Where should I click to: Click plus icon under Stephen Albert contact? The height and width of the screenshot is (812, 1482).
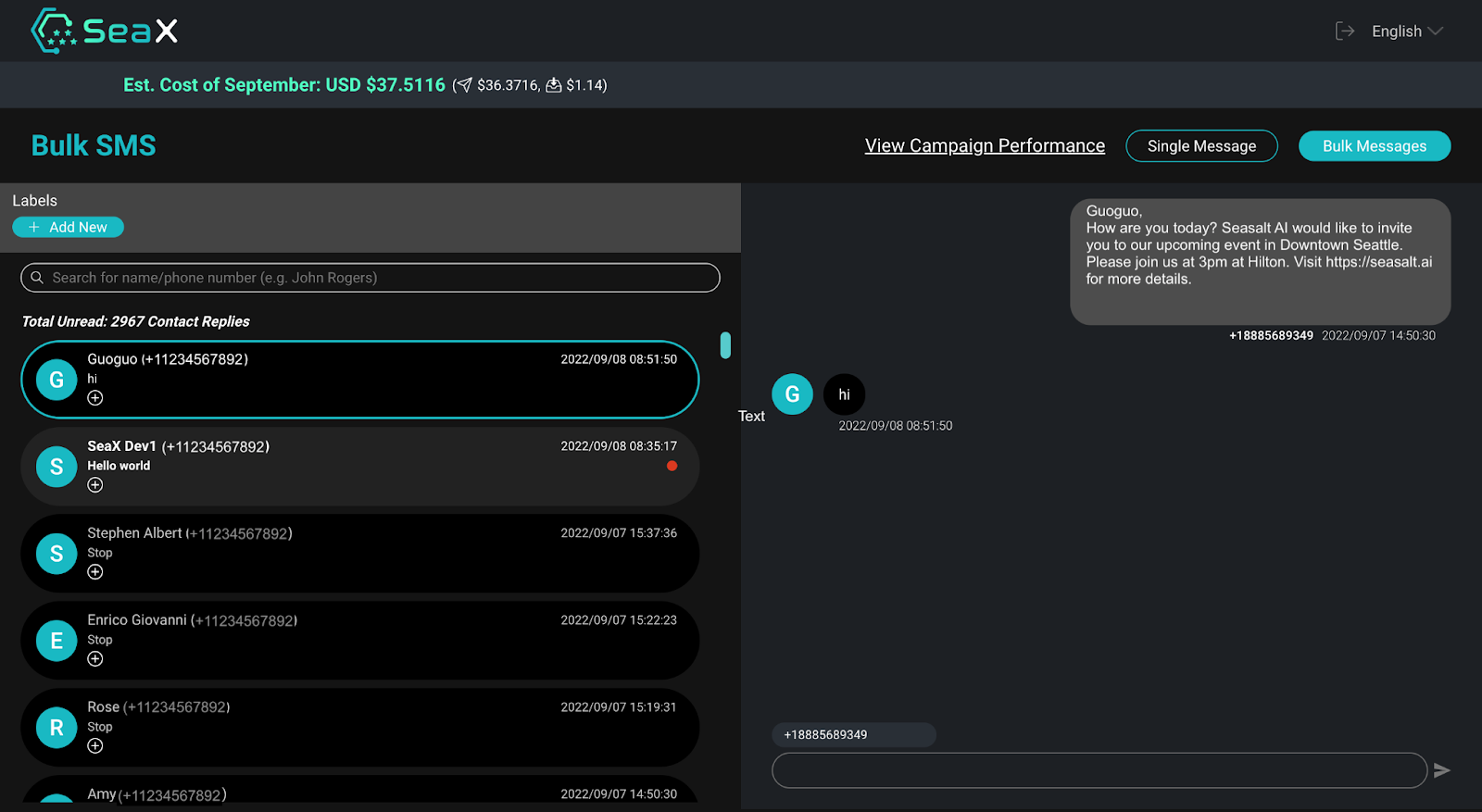coord(95,572)
